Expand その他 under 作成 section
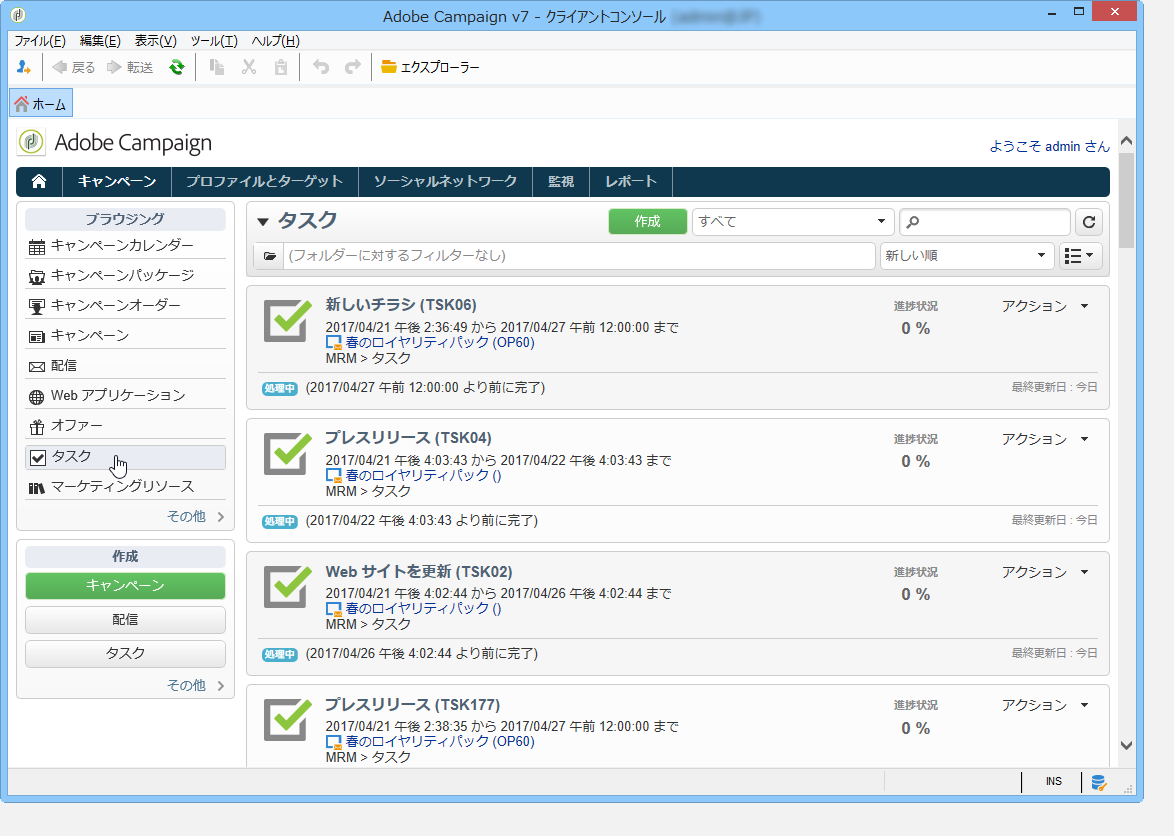This screenshot has height=836, width=1174. pyautogui.click(x=195, y=686)
